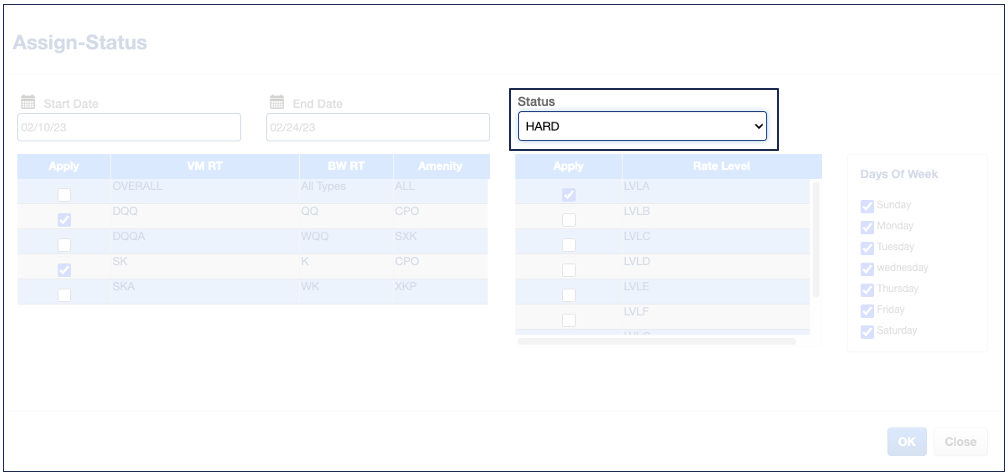Click the Rate Level vertical scrollbar
1008x476 pixels.
816,240
